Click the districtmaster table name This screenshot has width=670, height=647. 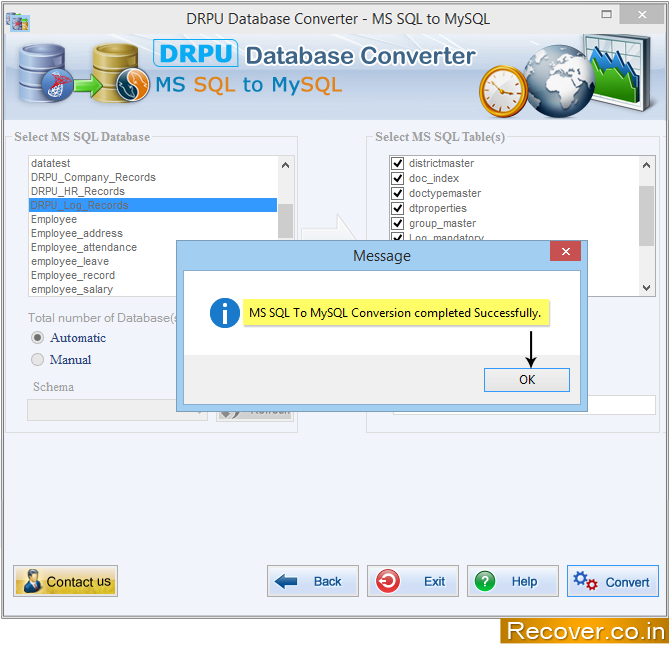tap(441, 163)
